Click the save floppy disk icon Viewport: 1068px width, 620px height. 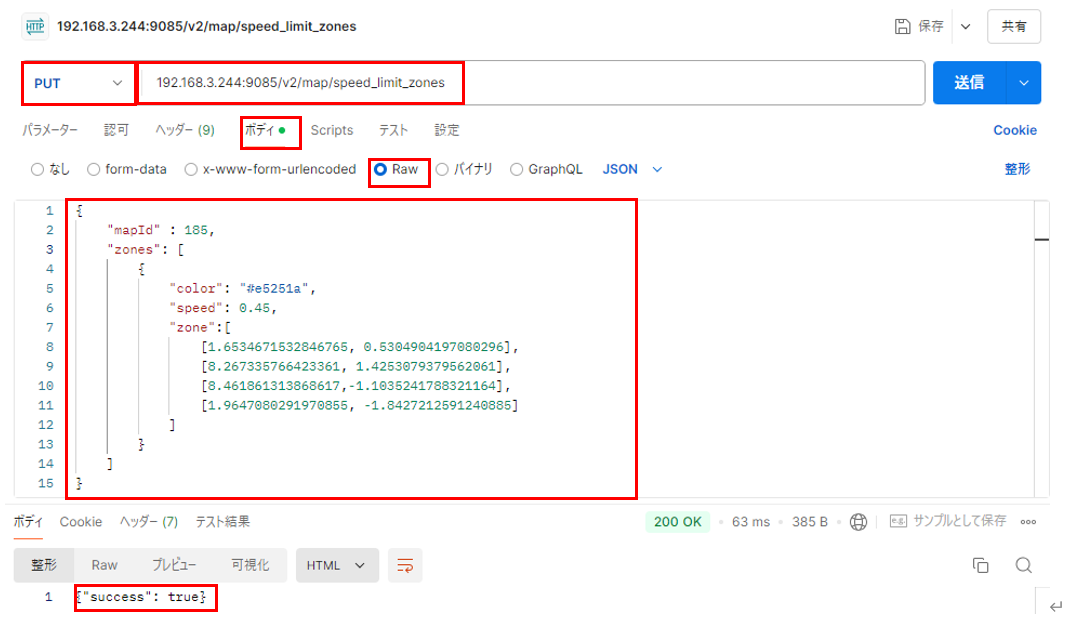point(903,27)
